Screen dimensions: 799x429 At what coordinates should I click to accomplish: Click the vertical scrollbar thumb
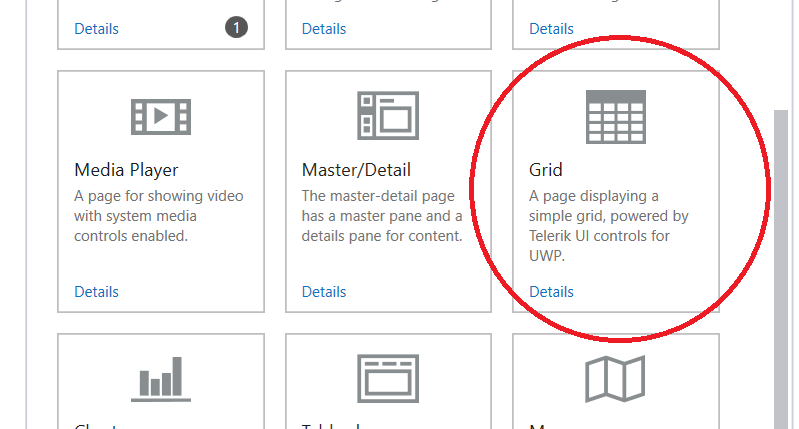click(781, 269)
